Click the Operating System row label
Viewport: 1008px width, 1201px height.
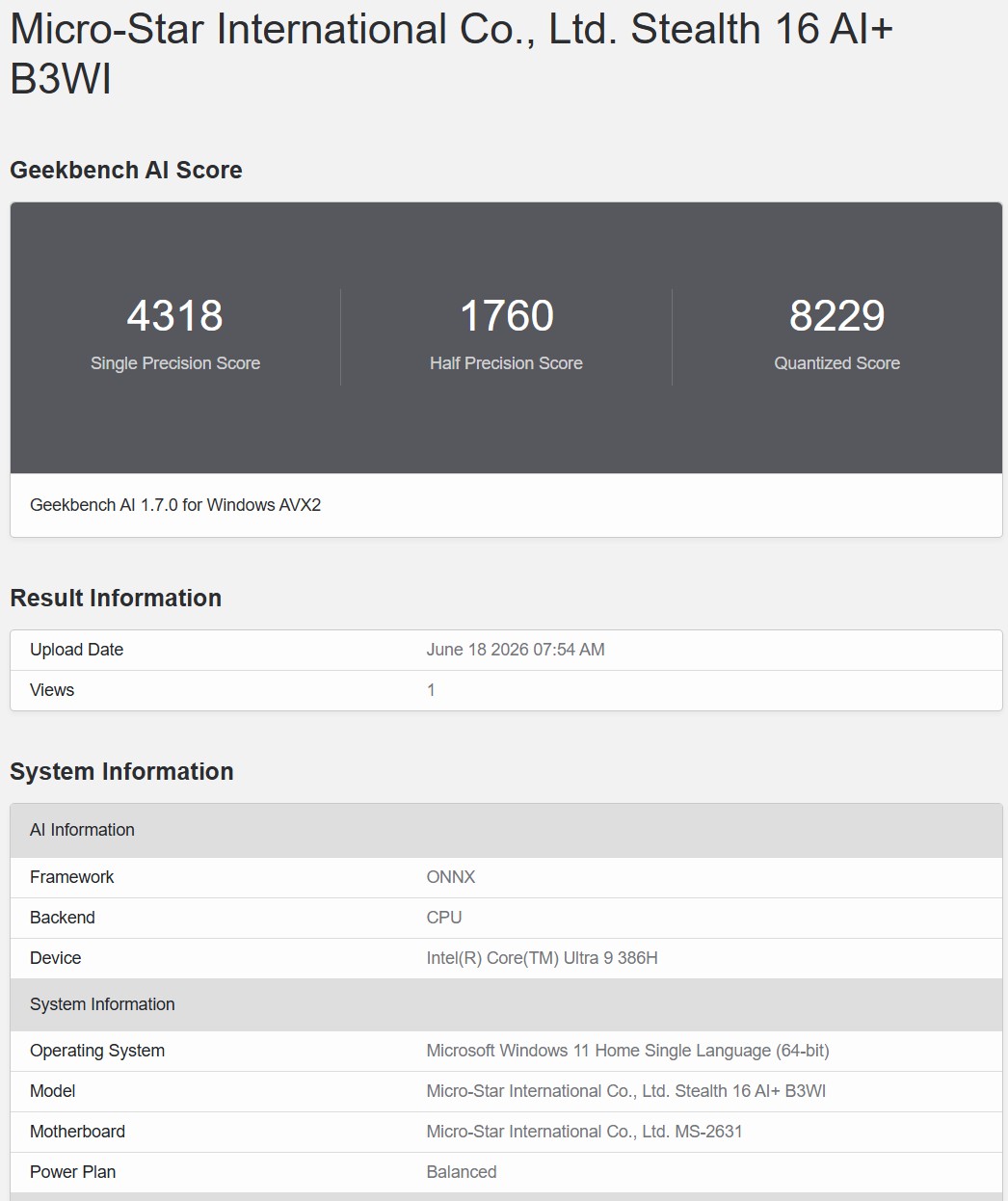[x=97, y=1051]
